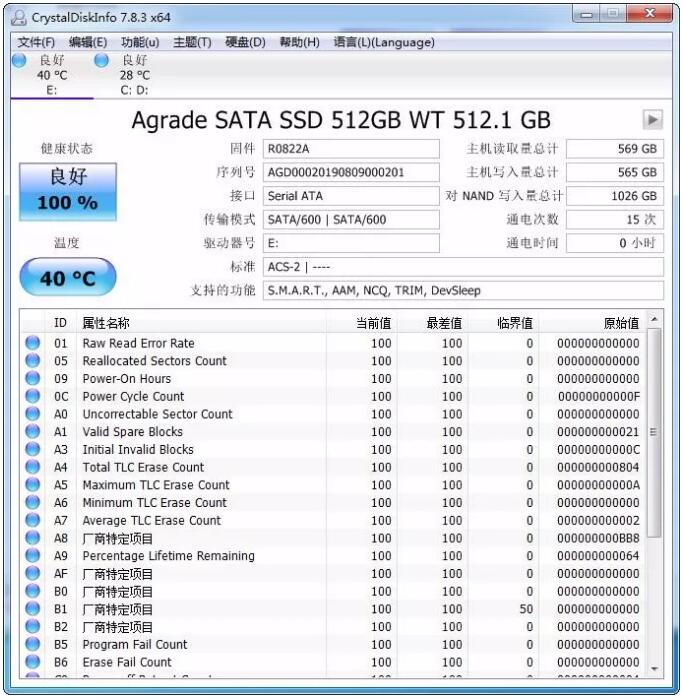Click status orb for Erase Fail Count
The image size is (683, 700).
coord(33,662)
